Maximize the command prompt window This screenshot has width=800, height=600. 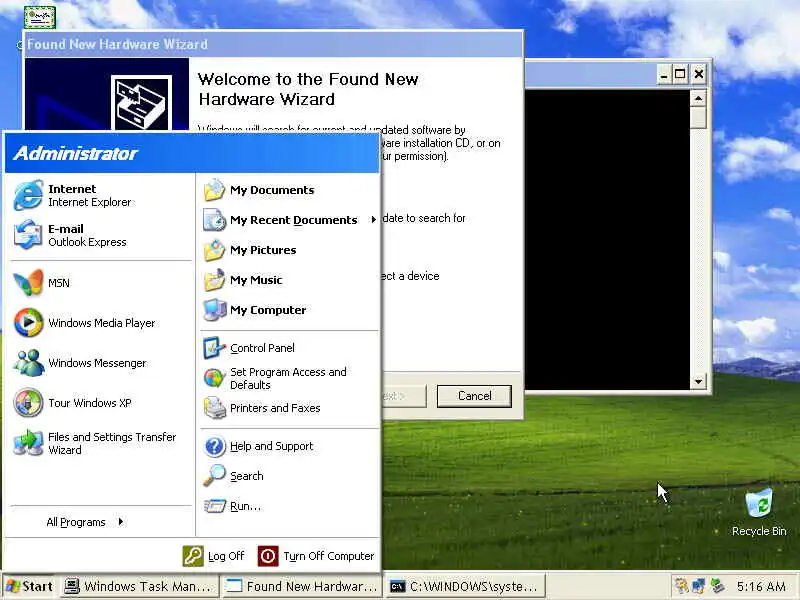680,74
